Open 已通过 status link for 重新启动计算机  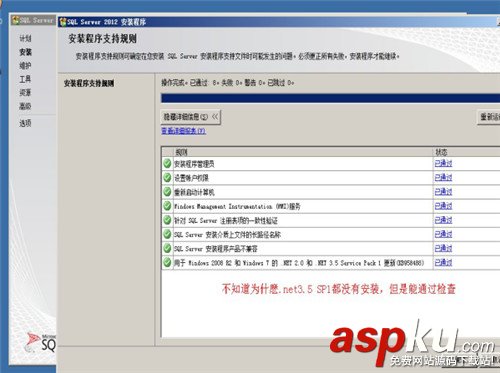pyautogui.click(x=443, y=192)
